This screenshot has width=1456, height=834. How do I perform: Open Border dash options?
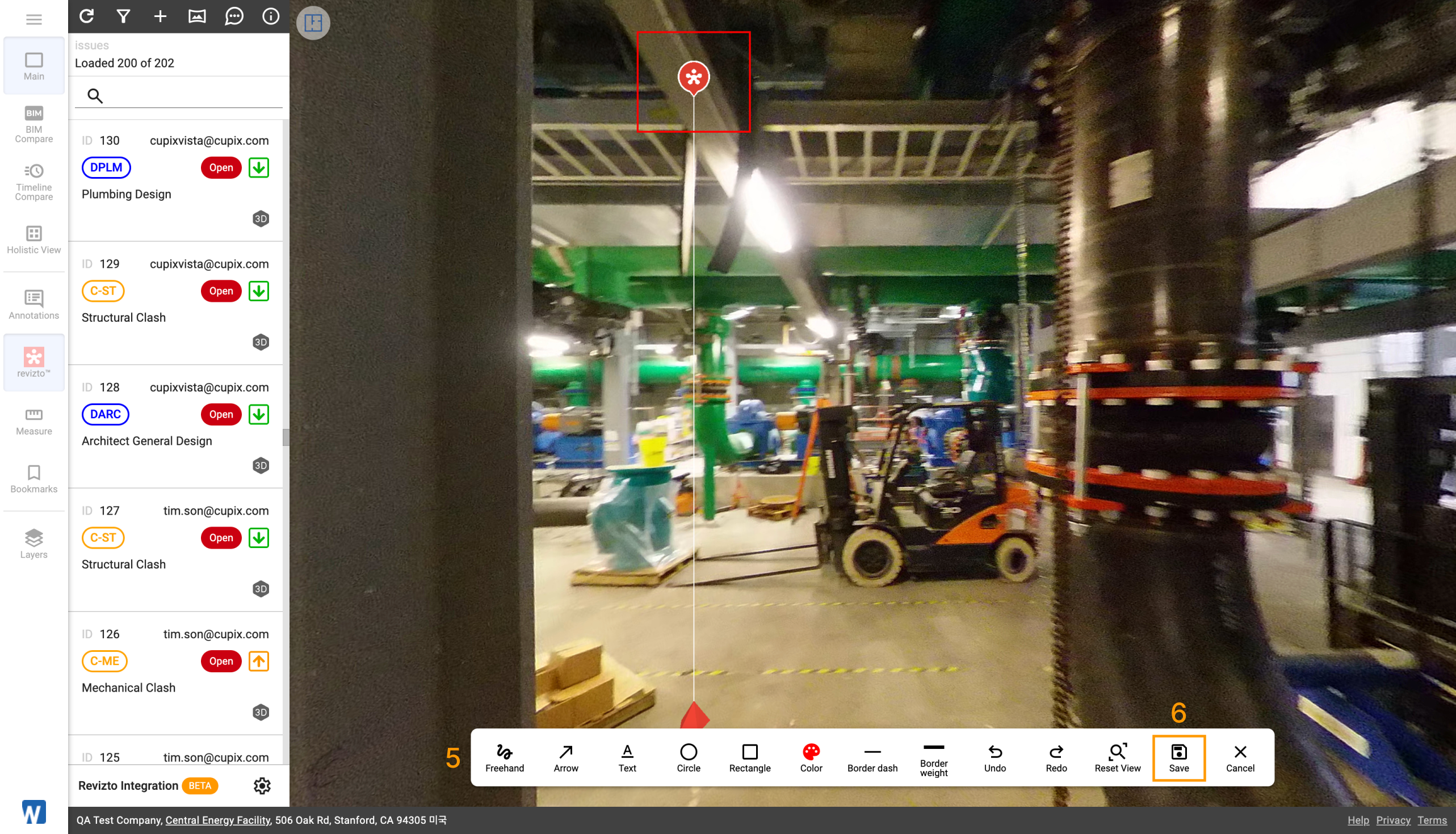click(872, 758)
